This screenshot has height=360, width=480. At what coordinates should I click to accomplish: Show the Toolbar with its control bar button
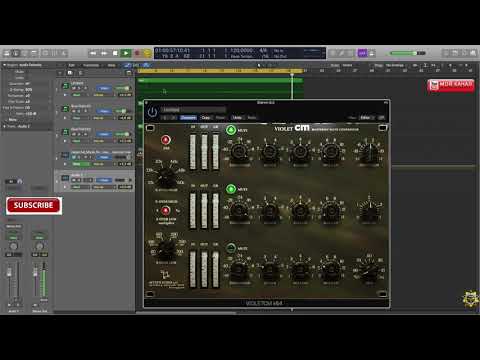[34, 53]
